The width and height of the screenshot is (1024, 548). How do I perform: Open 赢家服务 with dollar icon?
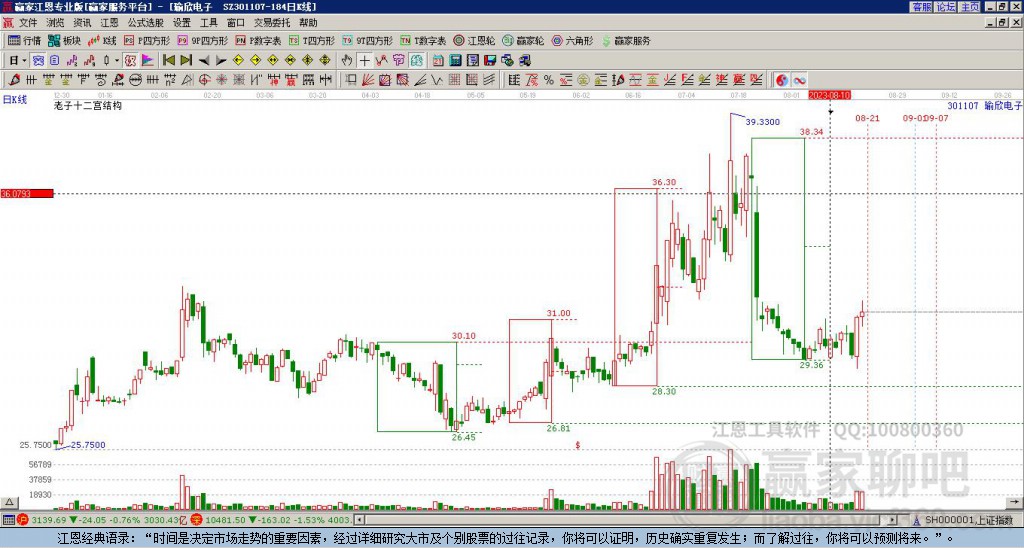coord(626,40)
